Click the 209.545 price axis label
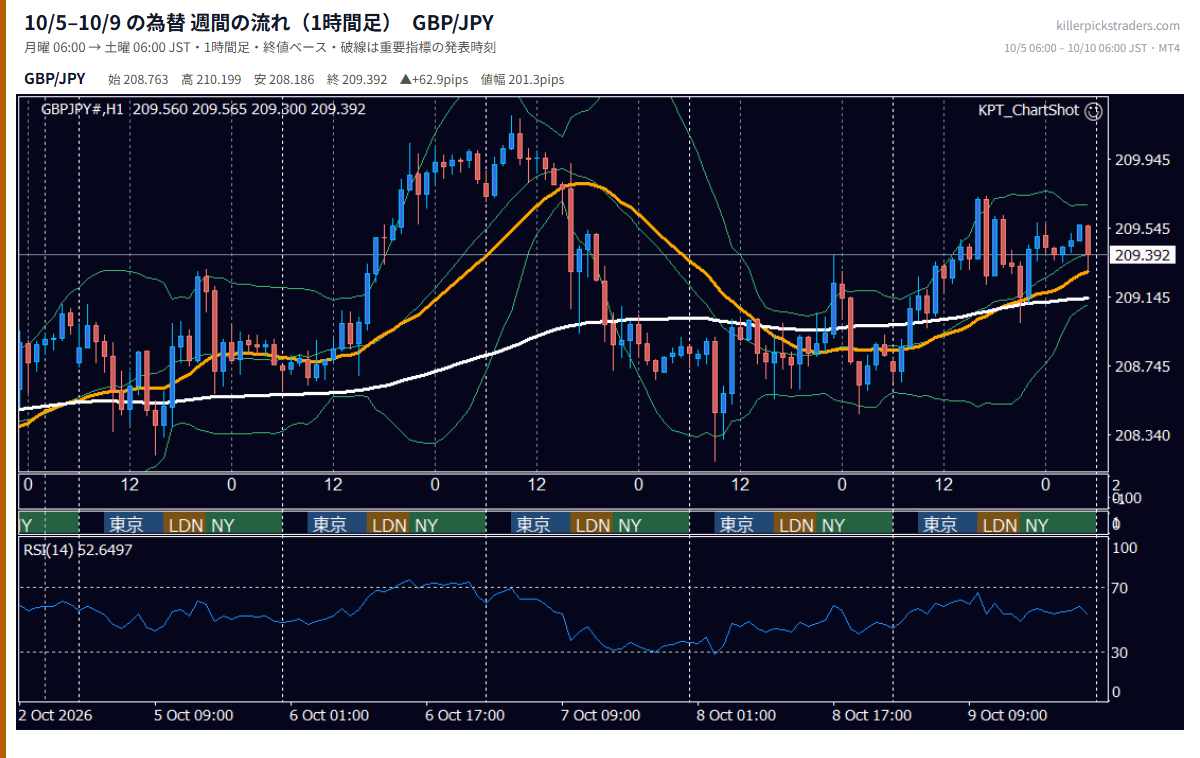Viewport: 1200px width, 758px height. coord(1142,229)
